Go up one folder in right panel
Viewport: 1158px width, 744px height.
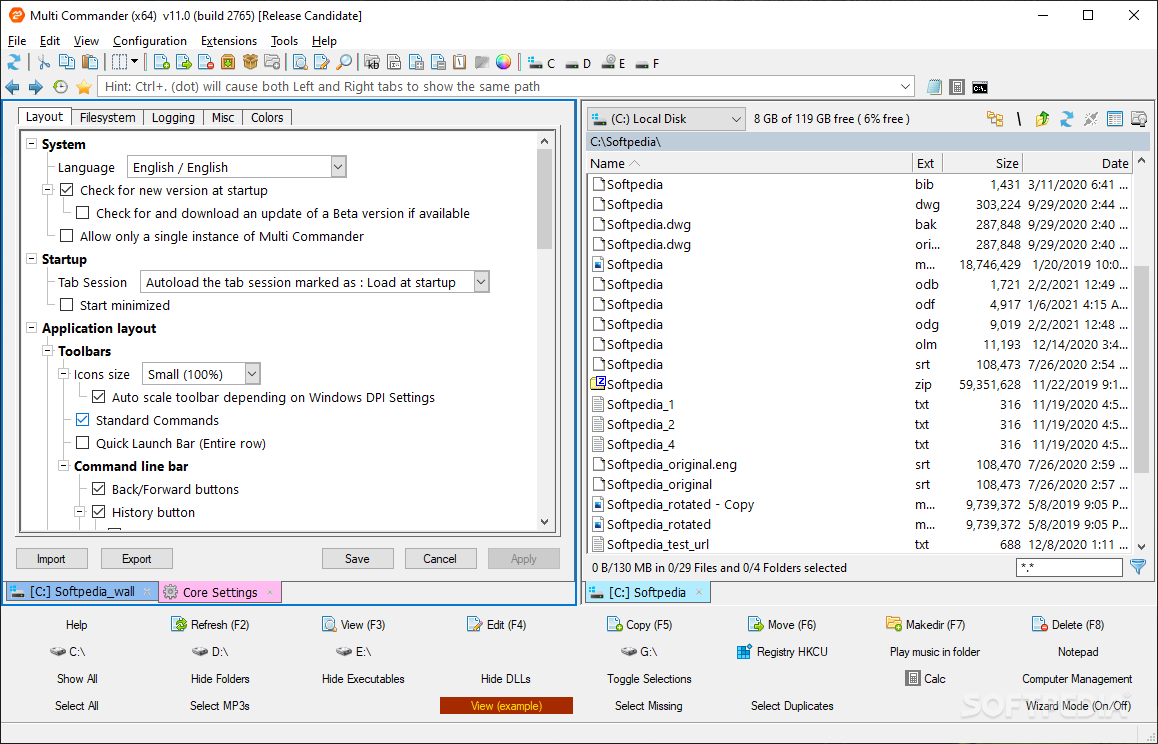pyautogui.click(x=1043, y=119)
